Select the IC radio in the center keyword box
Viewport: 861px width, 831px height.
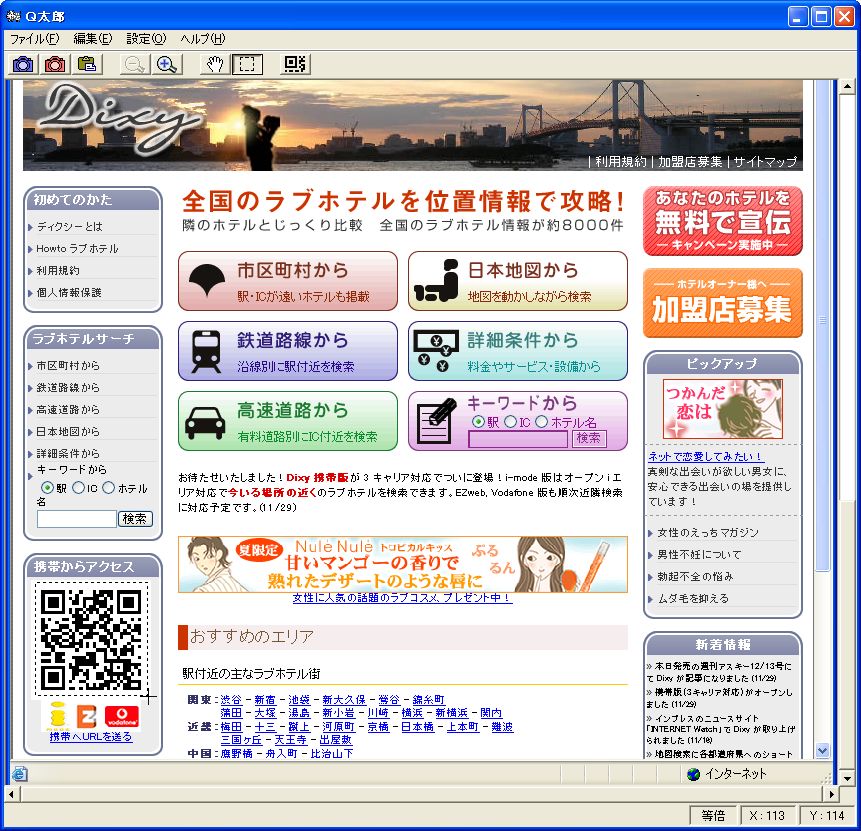pyautogui.click(x=510, y=421)
